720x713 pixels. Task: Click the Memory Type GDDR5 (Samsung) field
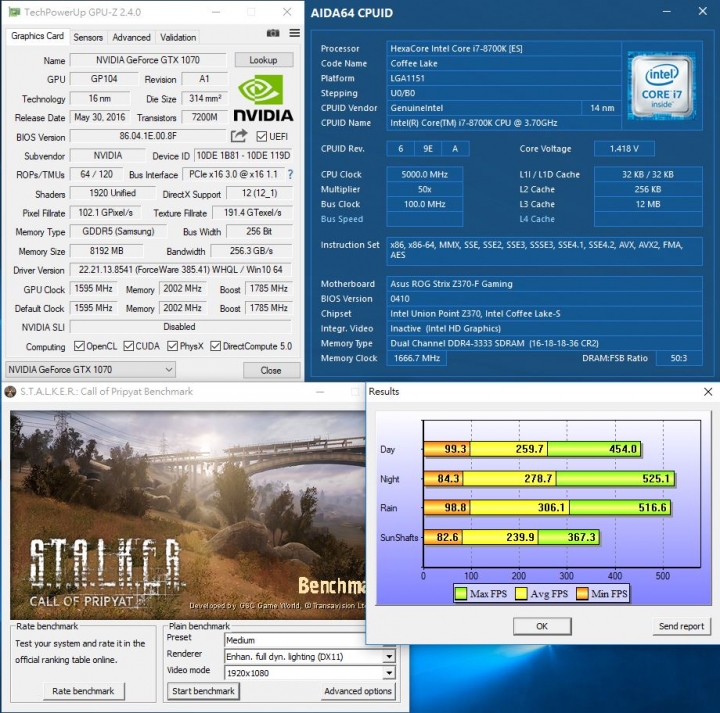point(118,231)
